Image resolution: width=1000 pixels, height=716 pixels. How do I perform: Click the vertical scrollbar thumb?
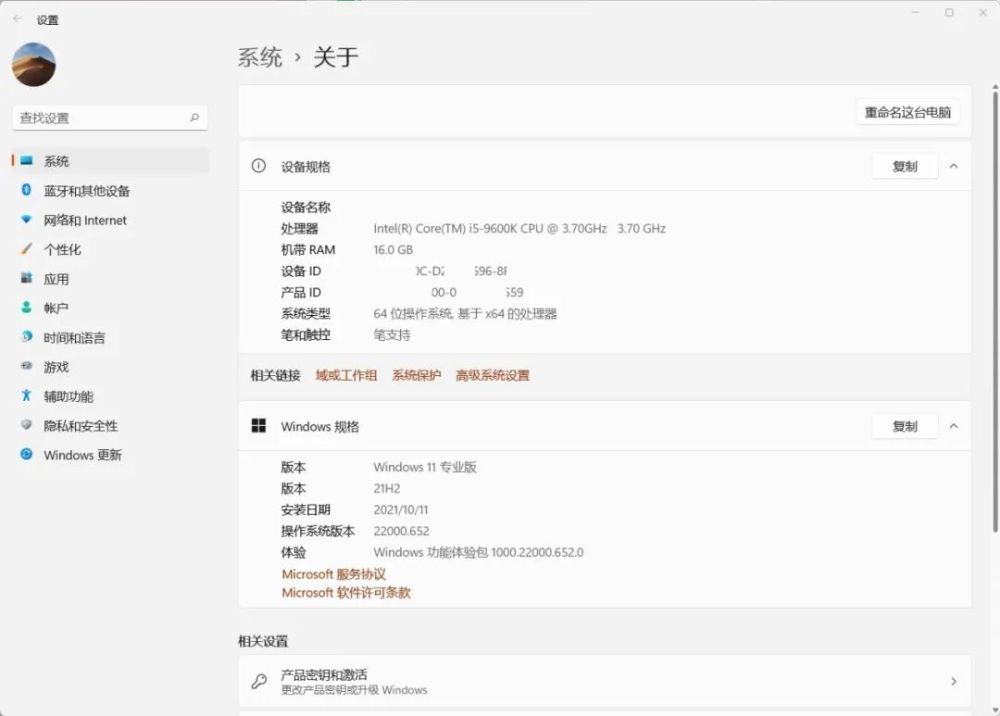pyautogui.click(x=995, y=312)
